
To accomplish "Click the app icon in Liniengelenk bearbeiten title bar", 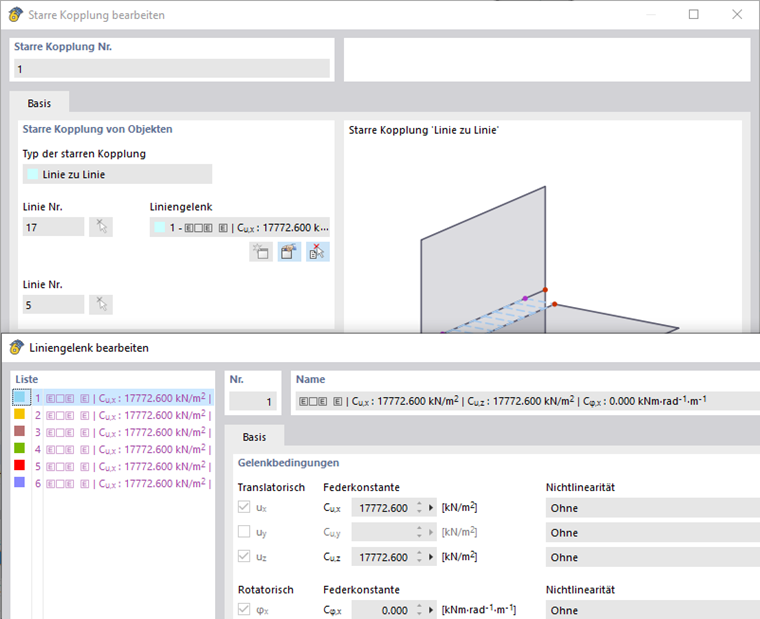I will coord(16,348).
